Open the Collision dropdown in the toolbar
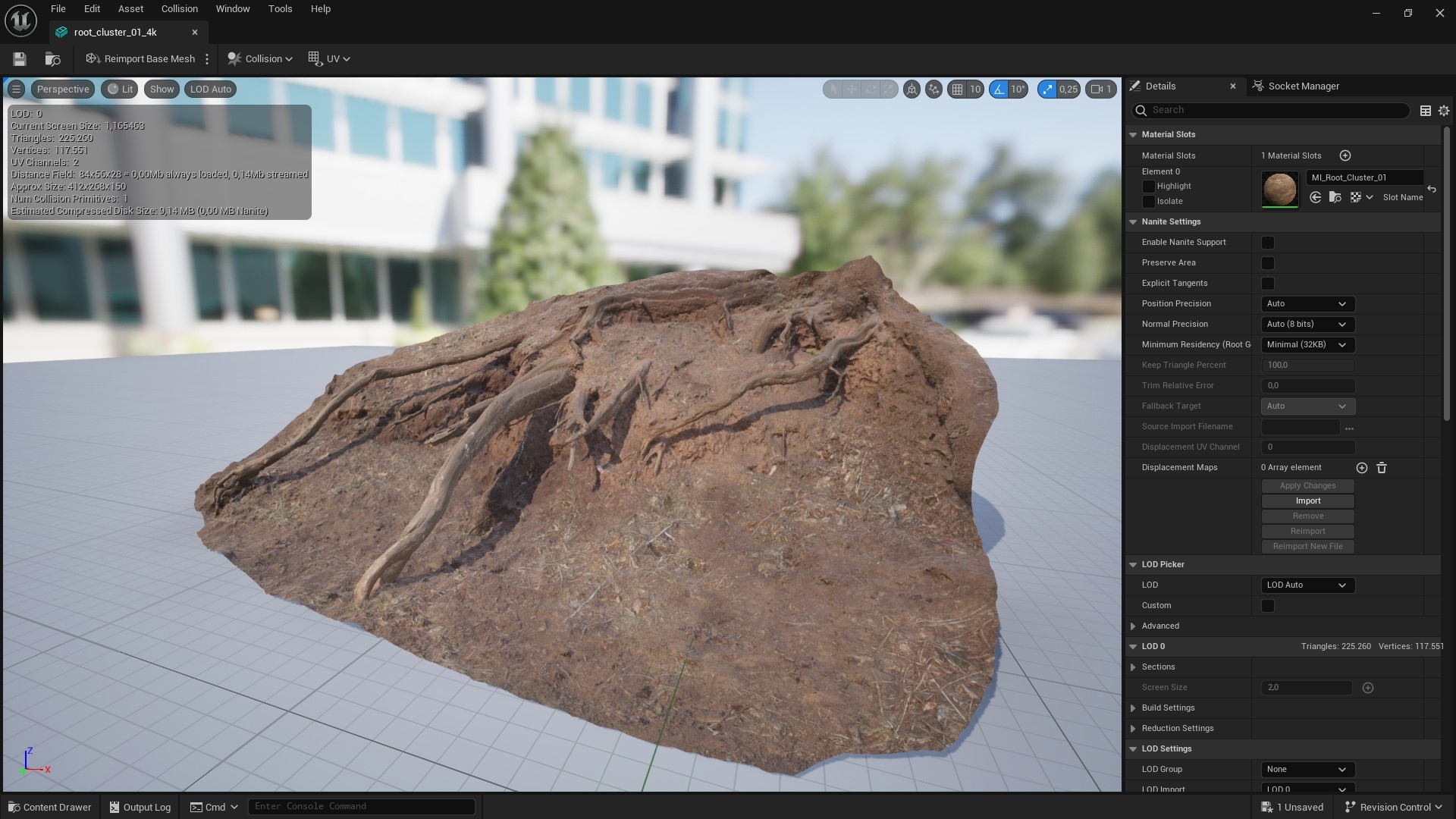 click(x=259, y=58)
